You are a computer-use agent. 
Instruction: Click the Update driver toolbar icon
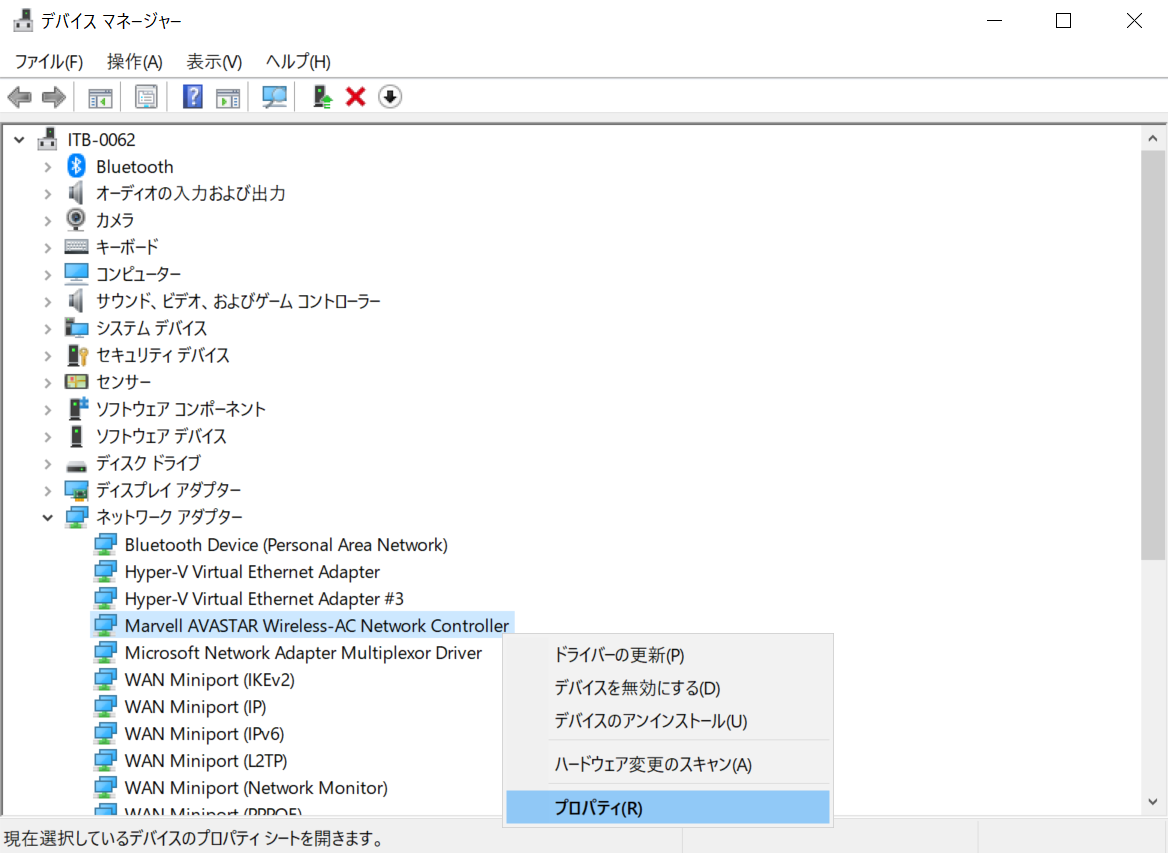pos(322,97)
